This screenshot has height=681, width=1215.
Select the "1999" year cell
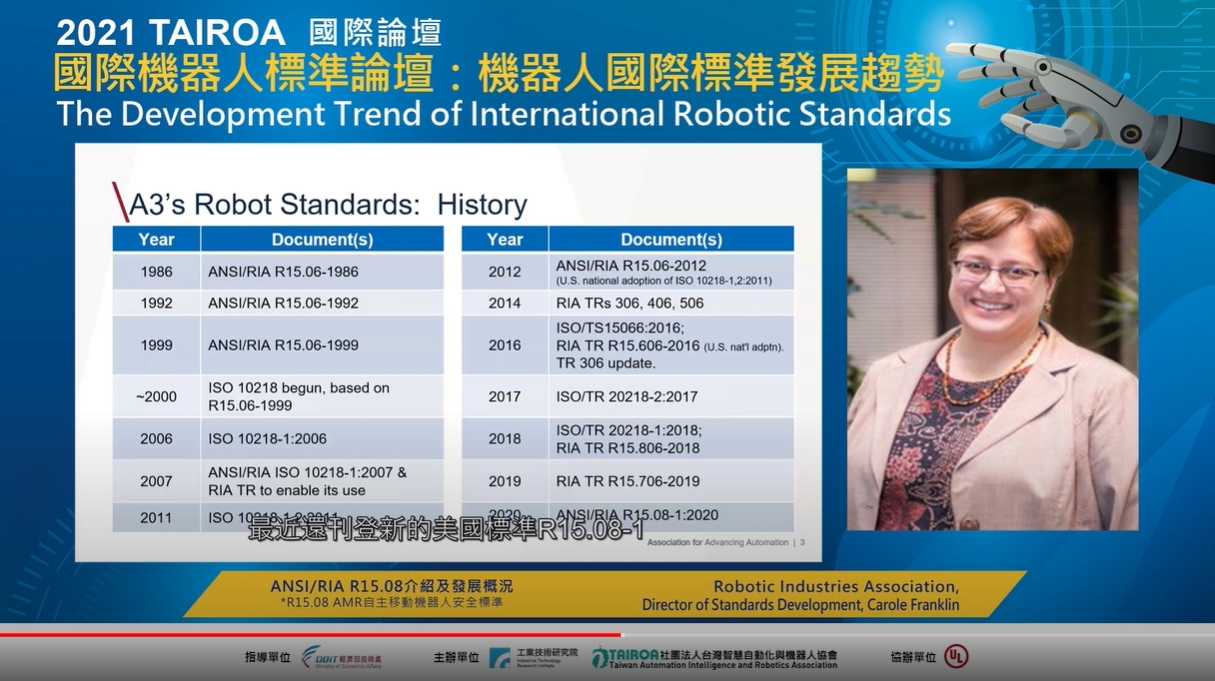[x=156, y=345]
